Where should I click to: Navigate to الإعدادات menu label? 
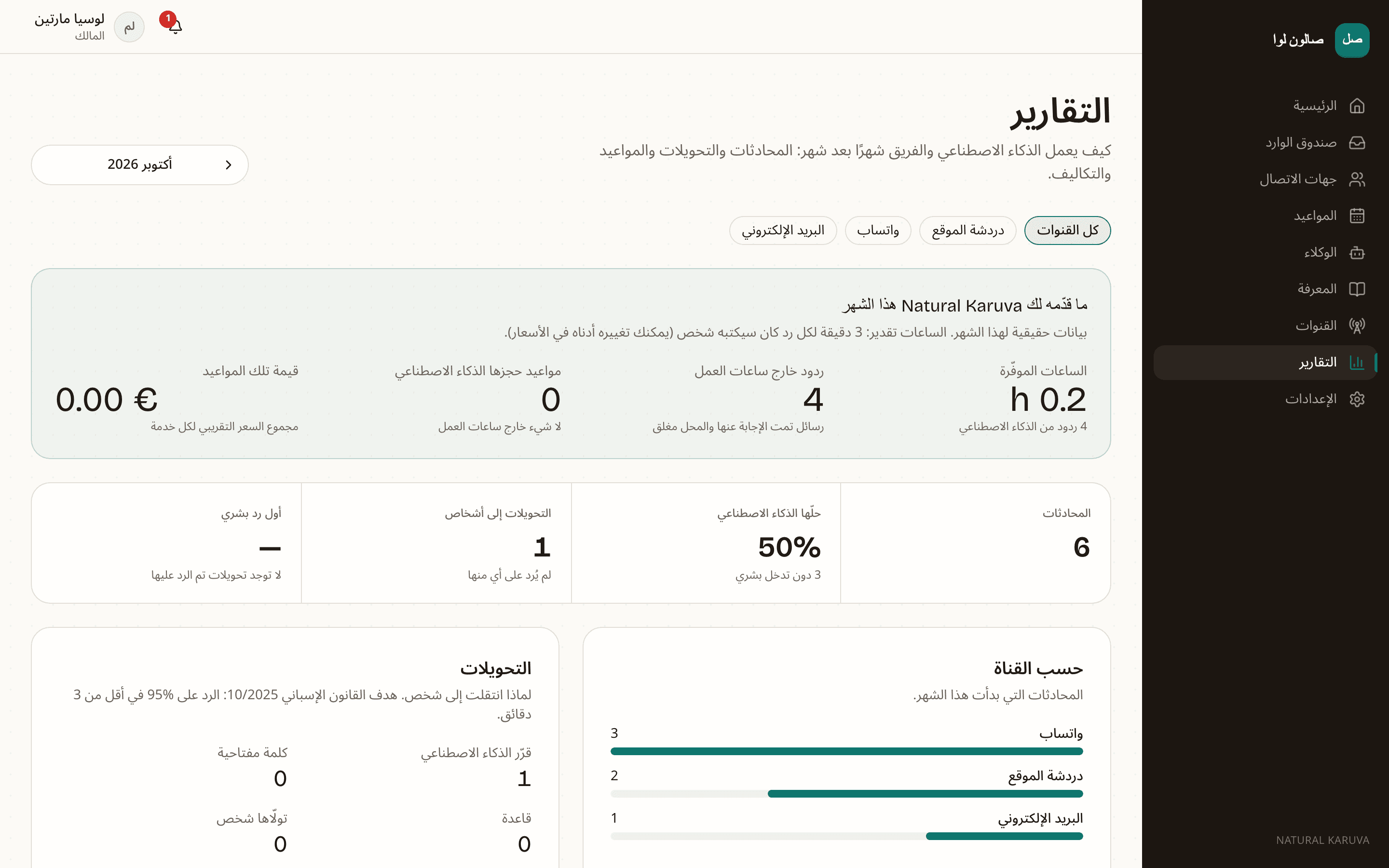point(1311,400)
